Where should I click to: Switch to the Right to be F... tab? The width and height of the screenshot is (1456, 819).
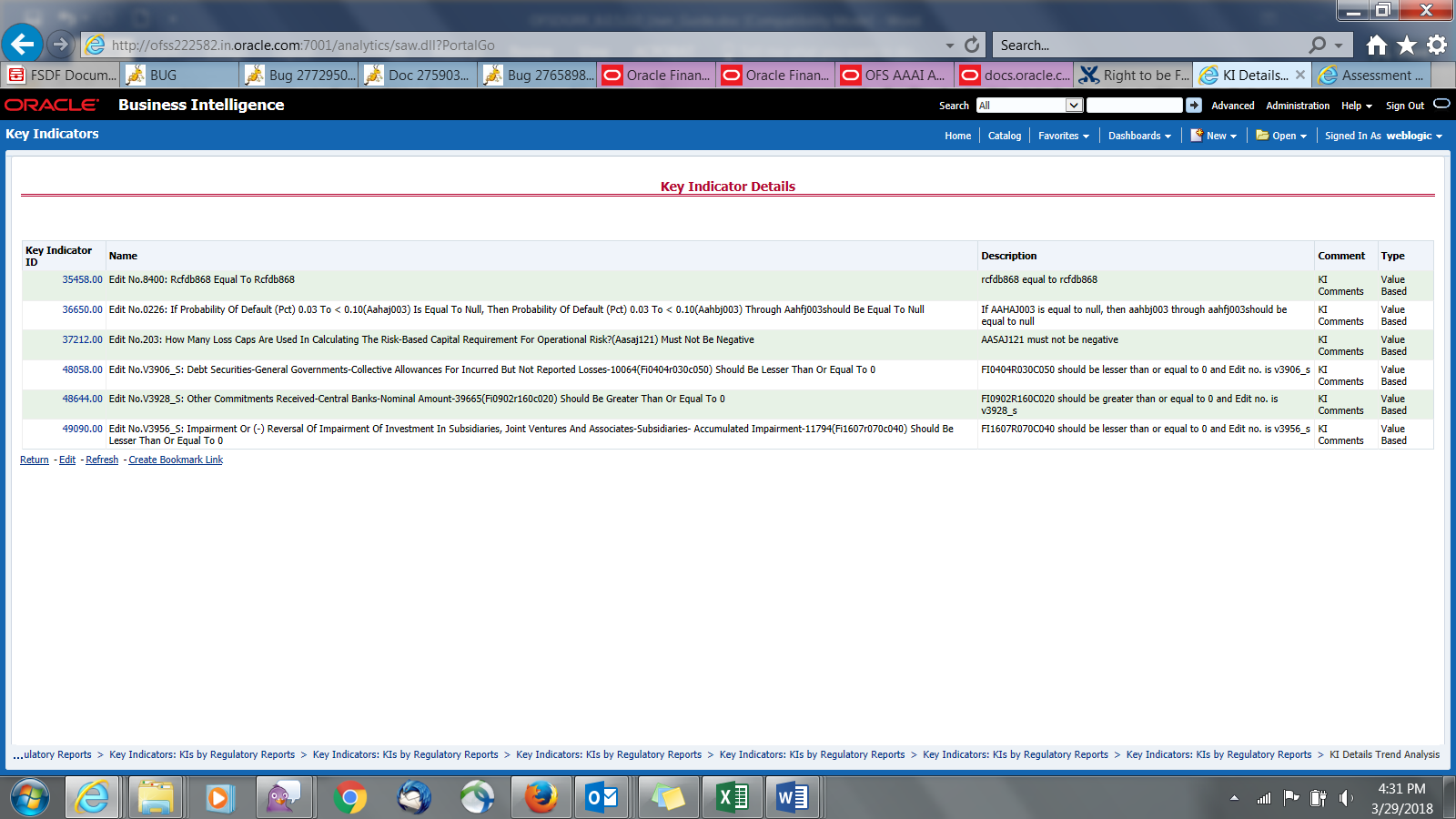click(x=1135, y=75)
